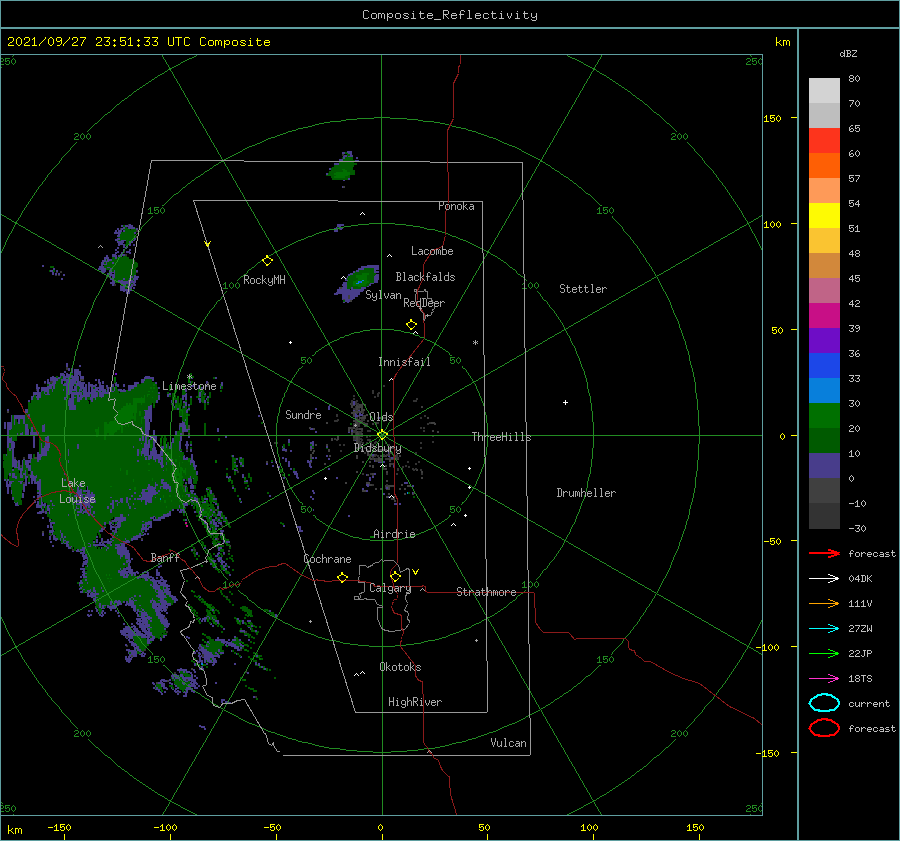Click the yellow diamond marker below RedDeer
Image resolution: width=900 pixels, height=841 pixels.
(412, 325)
